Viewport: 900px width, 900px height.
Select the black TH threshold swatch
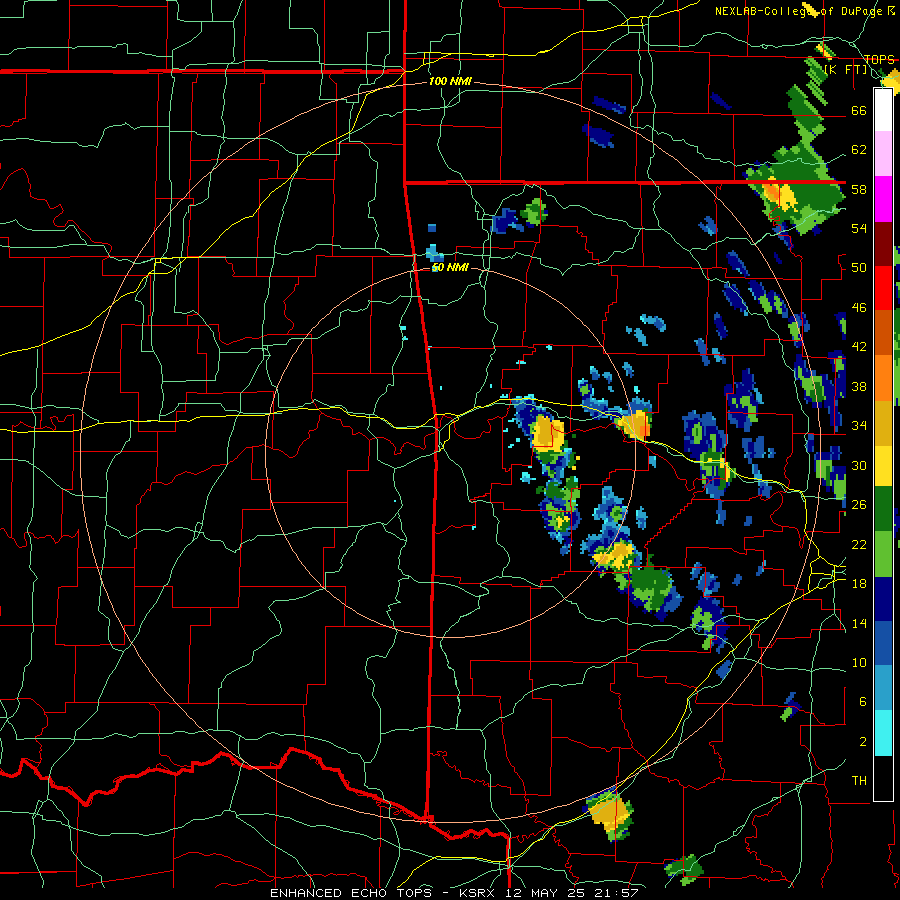click(x=883, y=778)
